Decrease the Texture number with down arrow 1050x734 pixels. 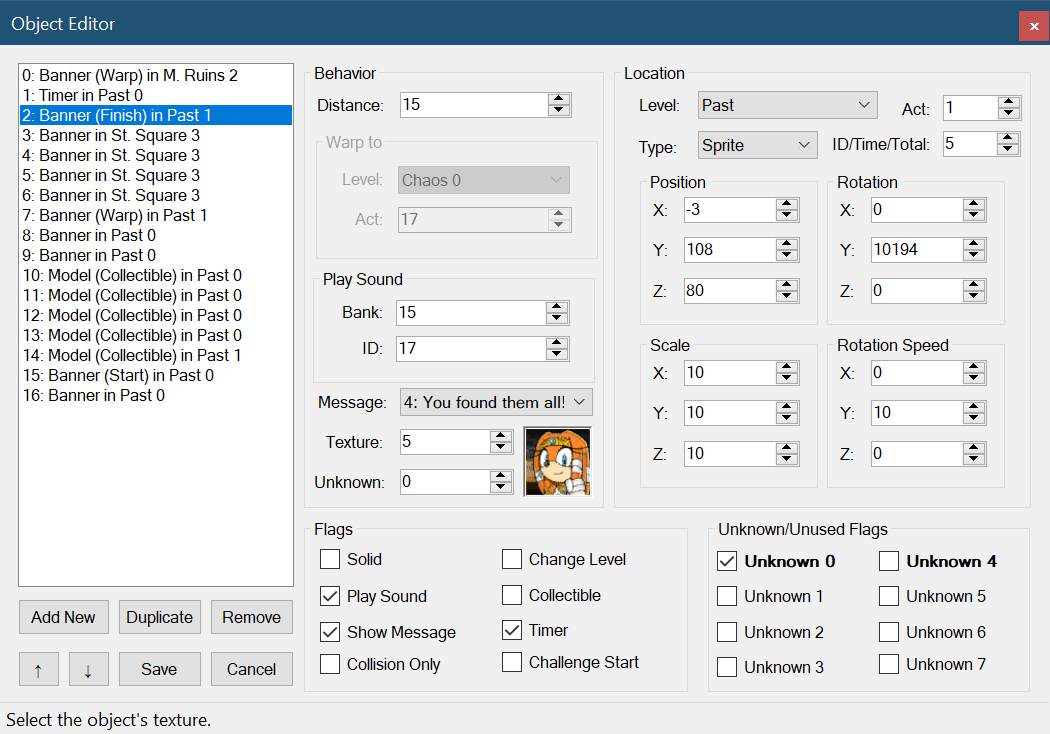tap(501, 447)
